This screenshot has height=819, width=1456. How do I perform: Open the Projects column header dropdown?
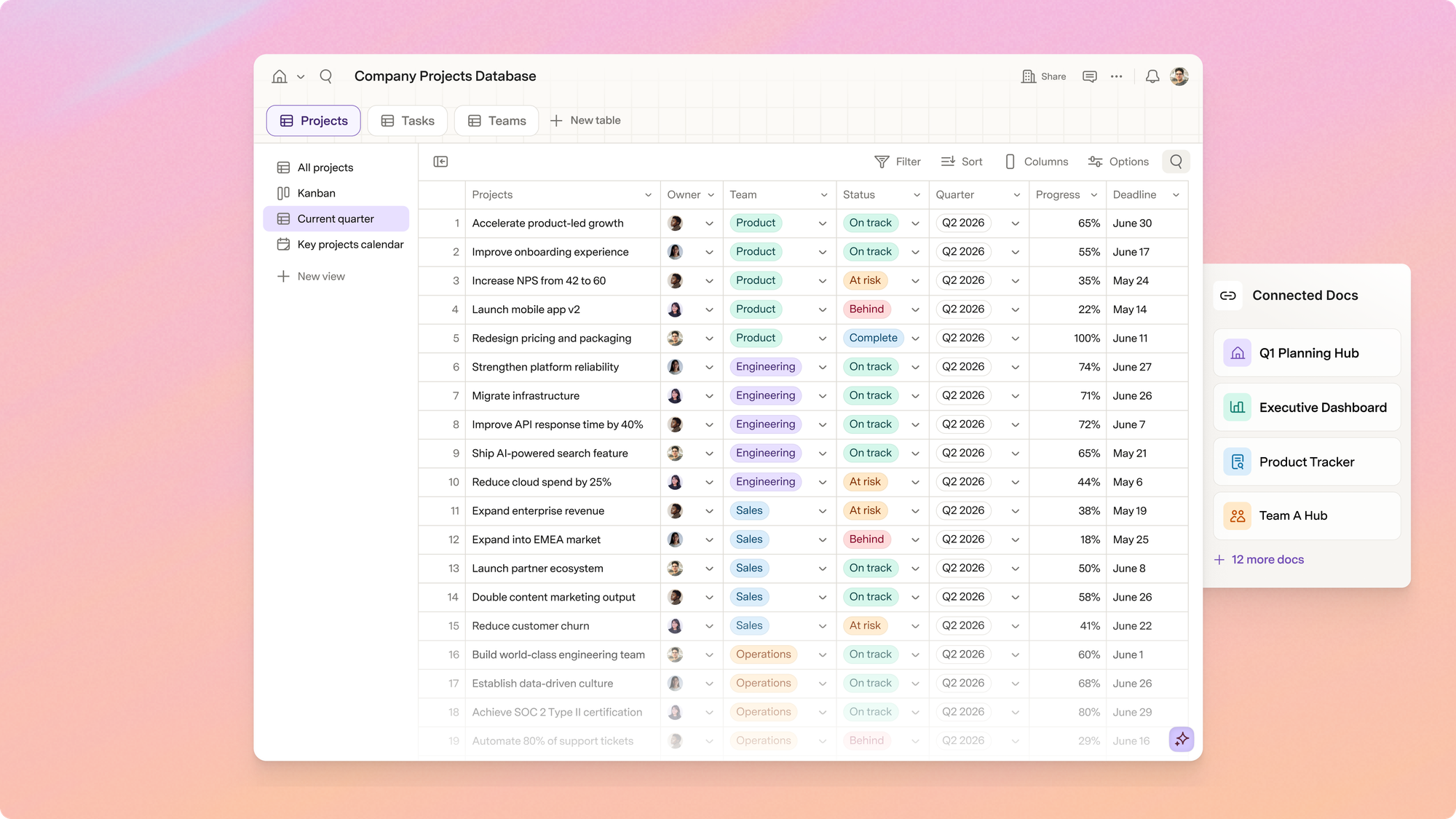pyautogui.click(x=648, y=195)
